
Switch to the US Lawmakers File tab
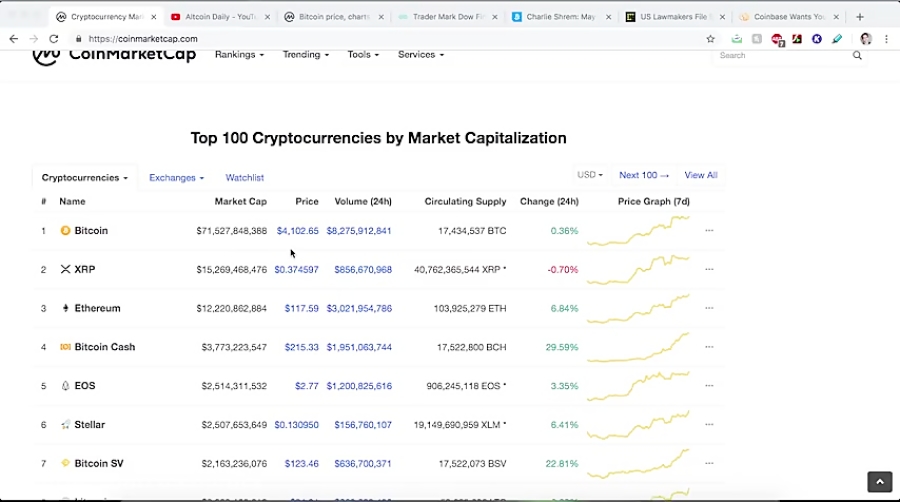coord(674,17)
